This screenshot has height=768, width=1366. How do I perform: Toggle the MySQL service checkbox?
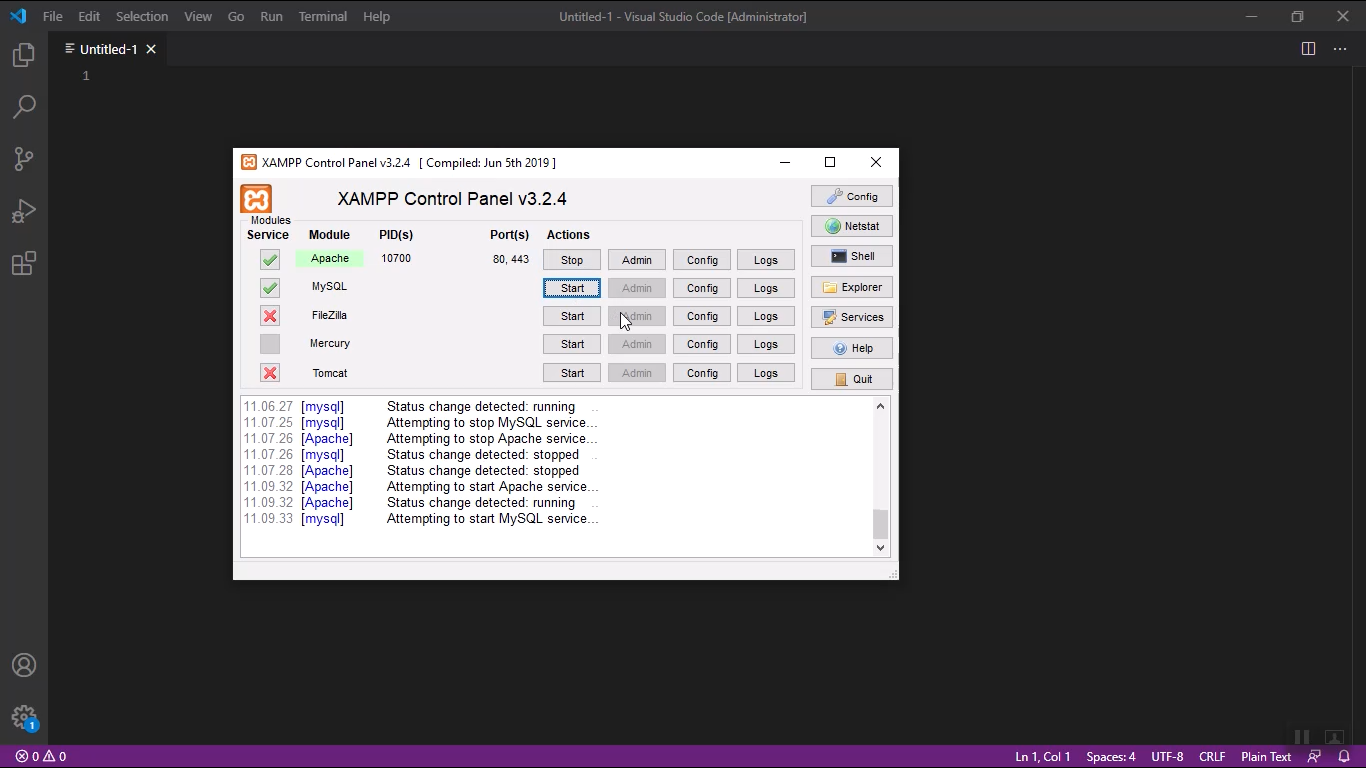point(270,288)
